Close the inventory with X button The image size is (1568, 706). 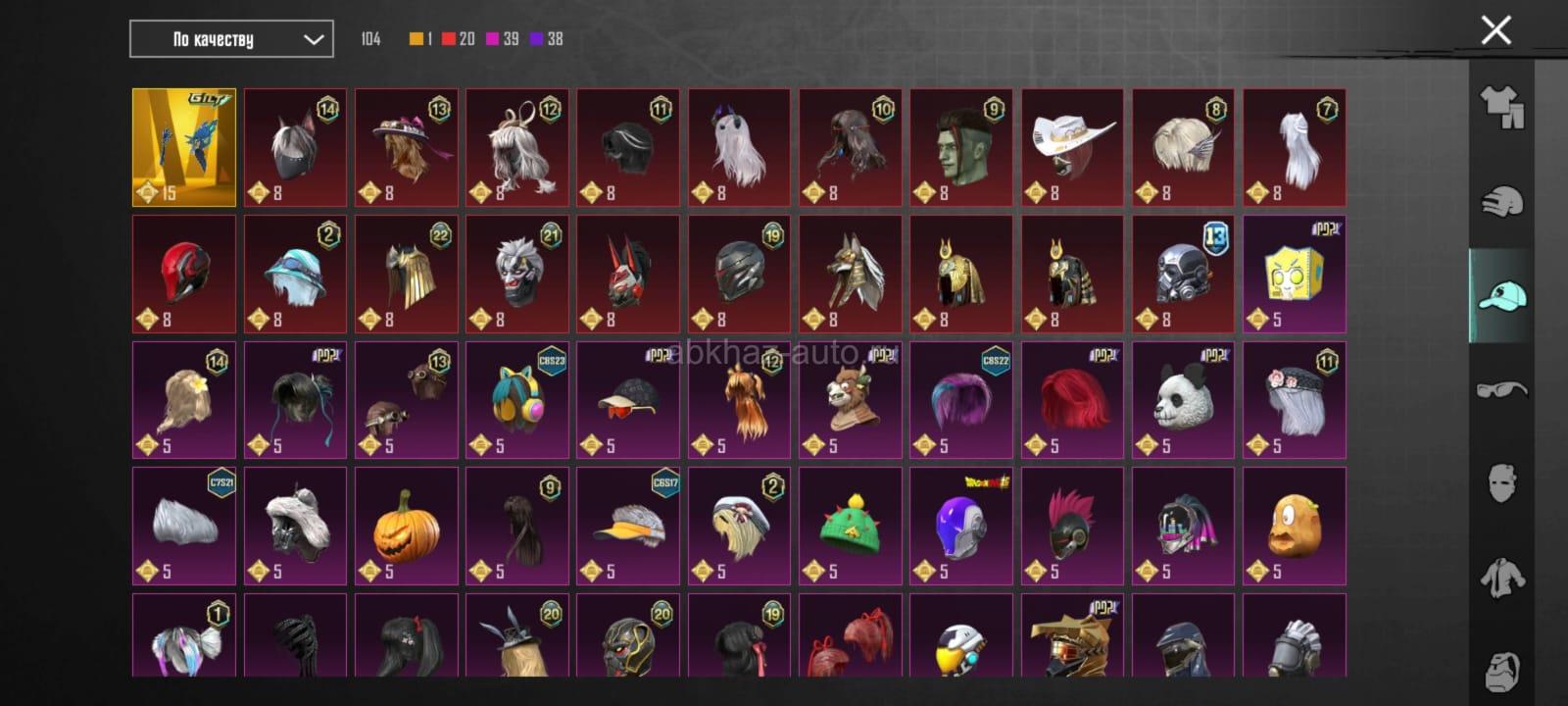(1495, 30)
